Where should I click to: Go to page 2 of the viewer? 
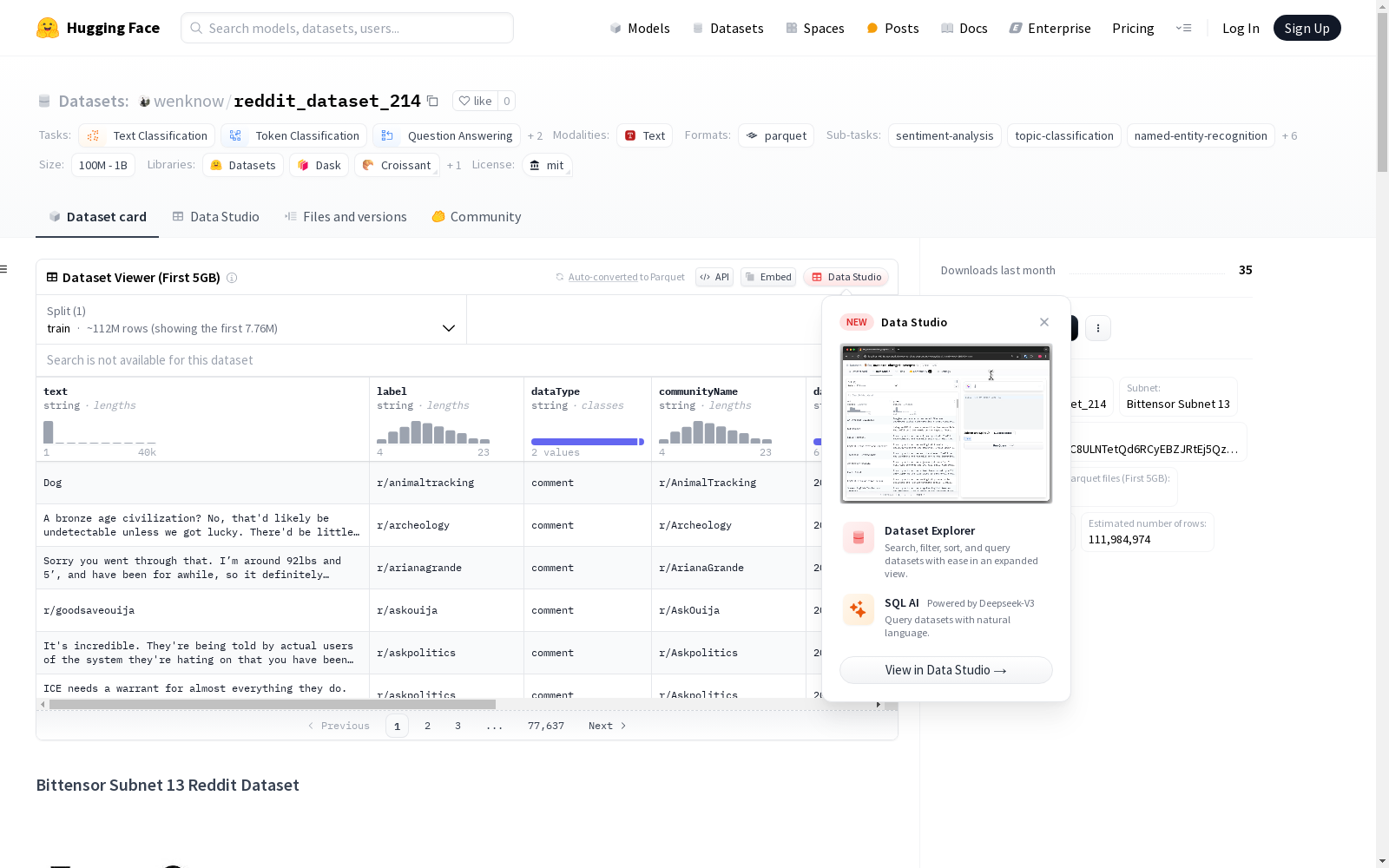point(427,726)
